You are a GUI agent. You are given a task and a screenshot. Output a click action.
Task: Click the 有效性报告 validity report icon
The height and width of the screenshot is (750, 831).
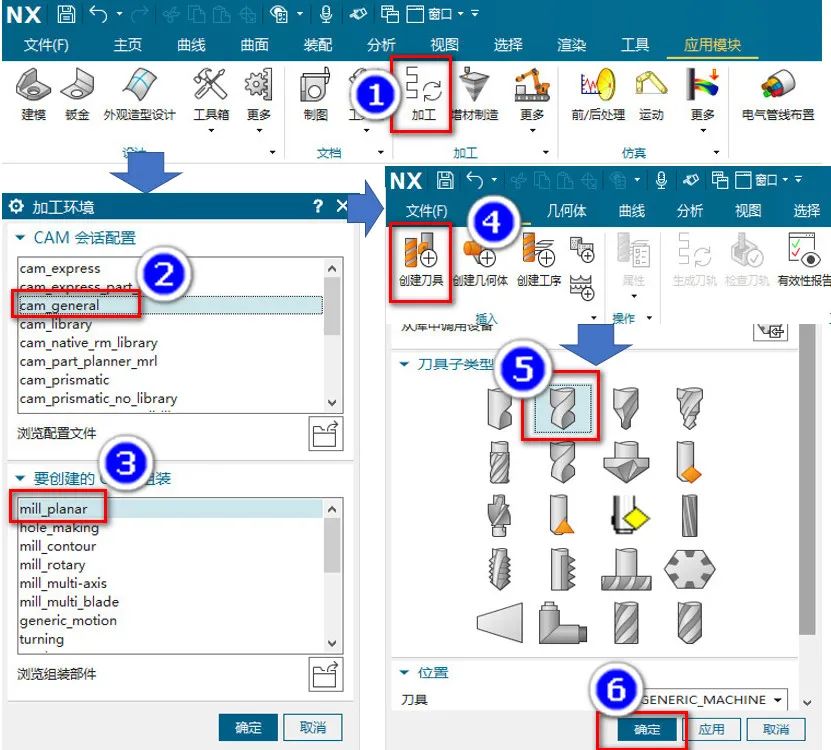click(803, 260)
